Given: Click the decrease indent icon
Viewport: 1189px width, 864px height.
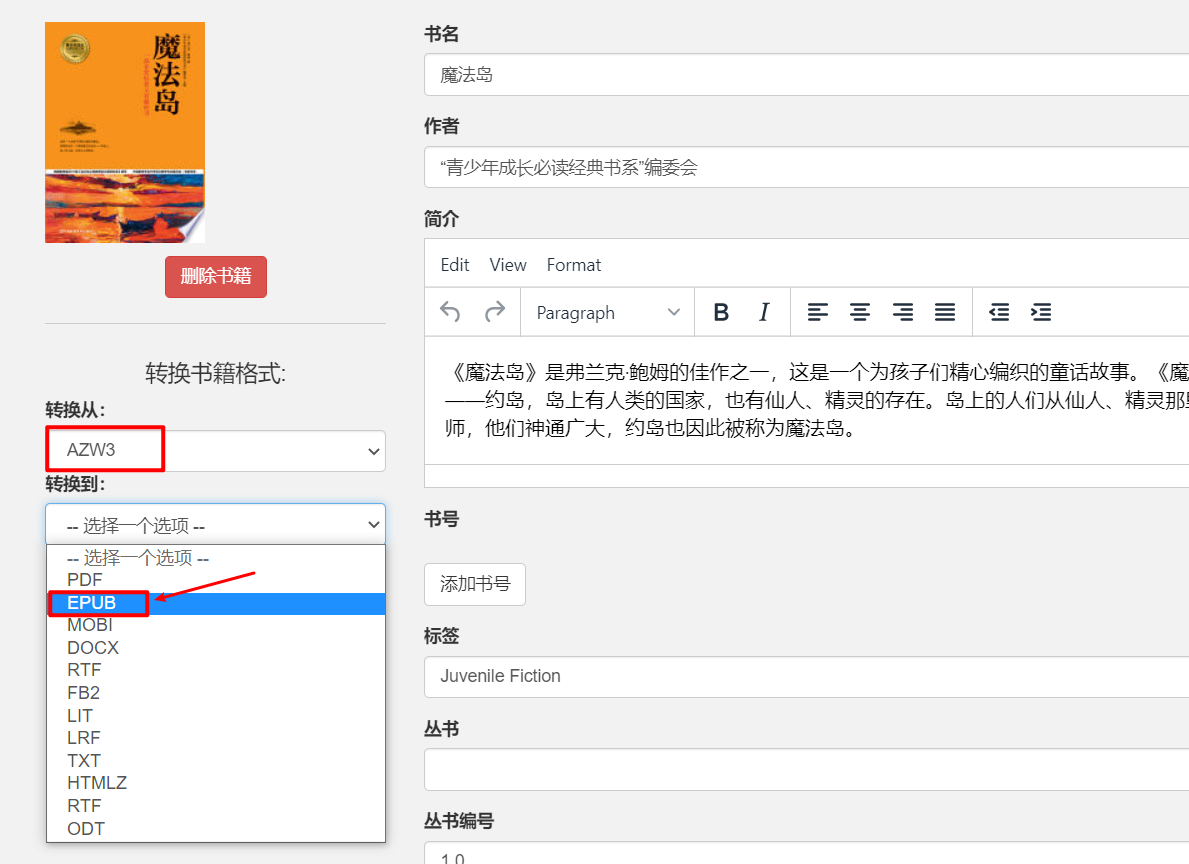Looking at the screenshot, I should (x=999, y=312).
